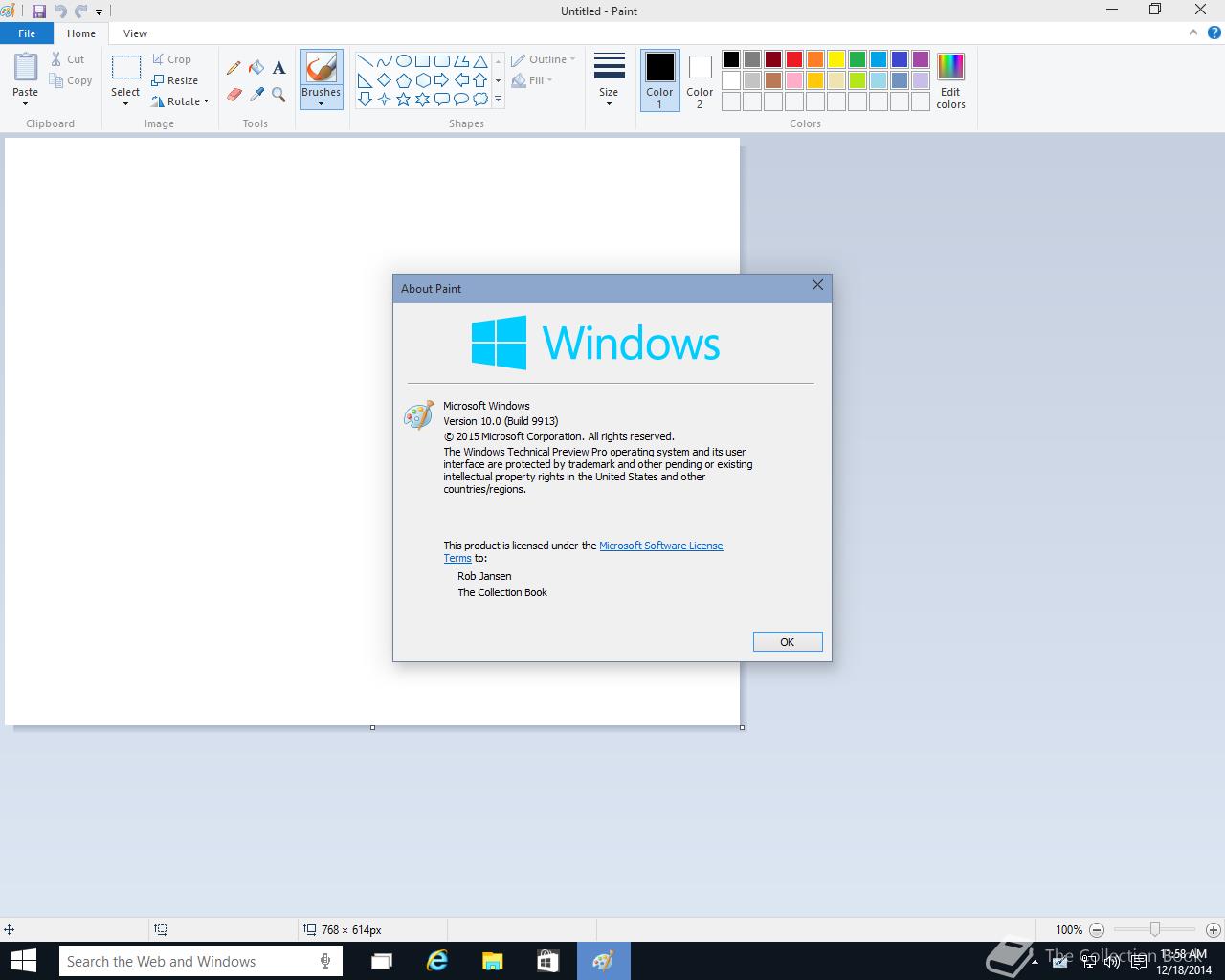Open the Size line thickness dropdown
This screenshot has height=980, width=1225.
tap(609, 80)
